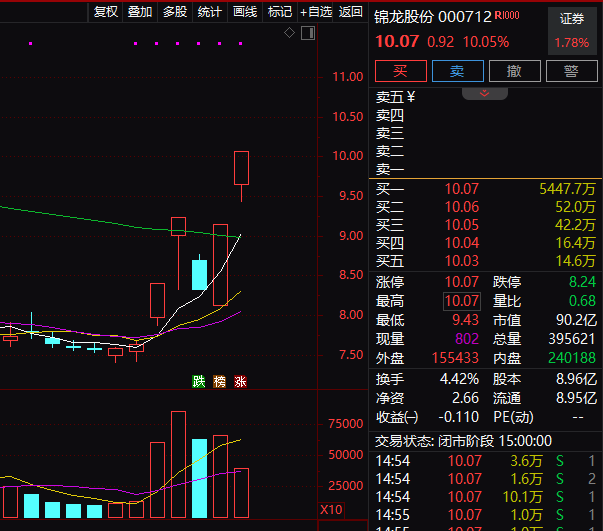Click the red 买 buy button
The width and height of the screenshot is (603, 531).
pos(400,71)
